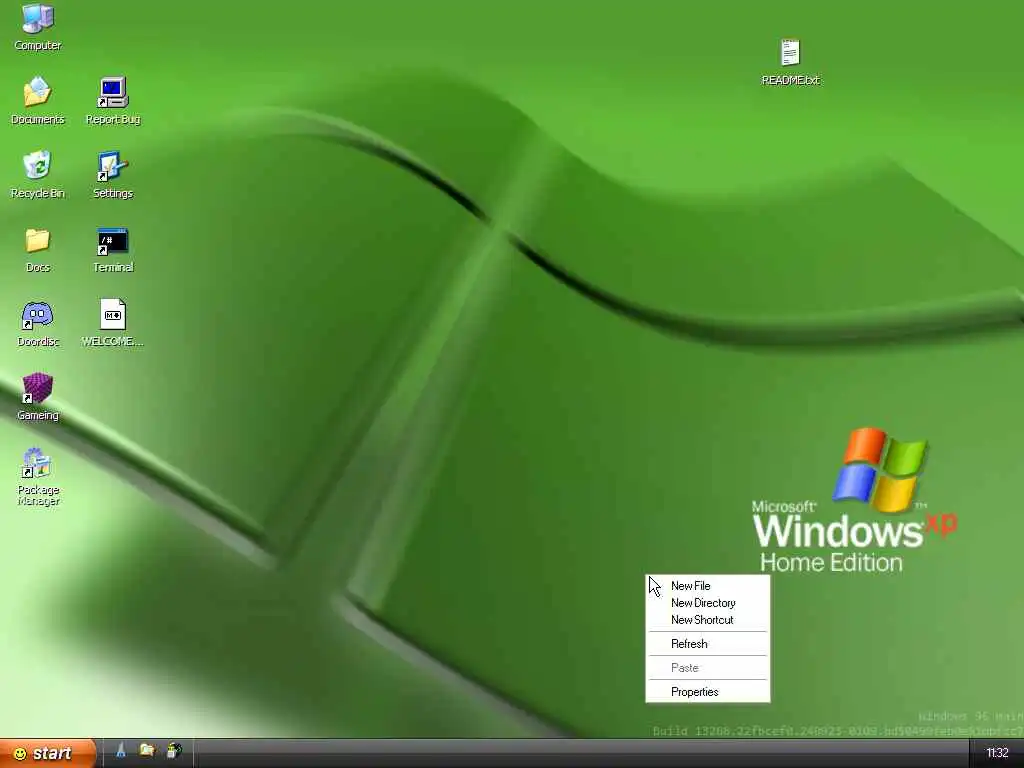Choose New File from context menu
This screenshot has height=768, width=1024.
[x=708, y=586]
